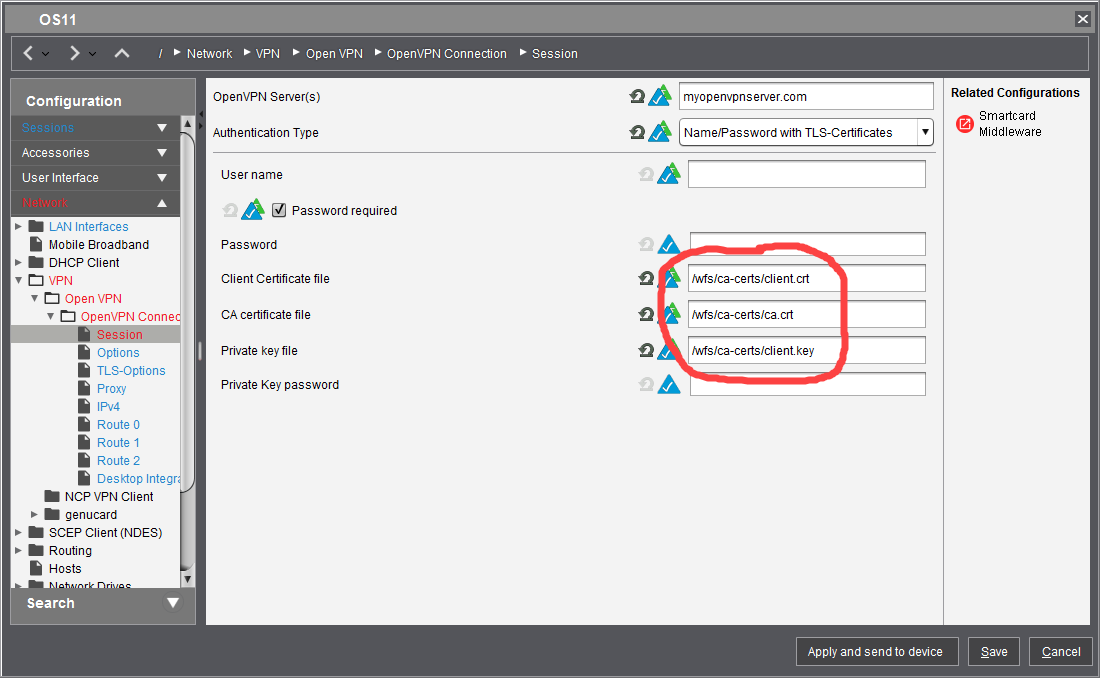Click the forward navigation arrow
The width and height of the screenshot is (1100, 678).
[x=75, y=53]
